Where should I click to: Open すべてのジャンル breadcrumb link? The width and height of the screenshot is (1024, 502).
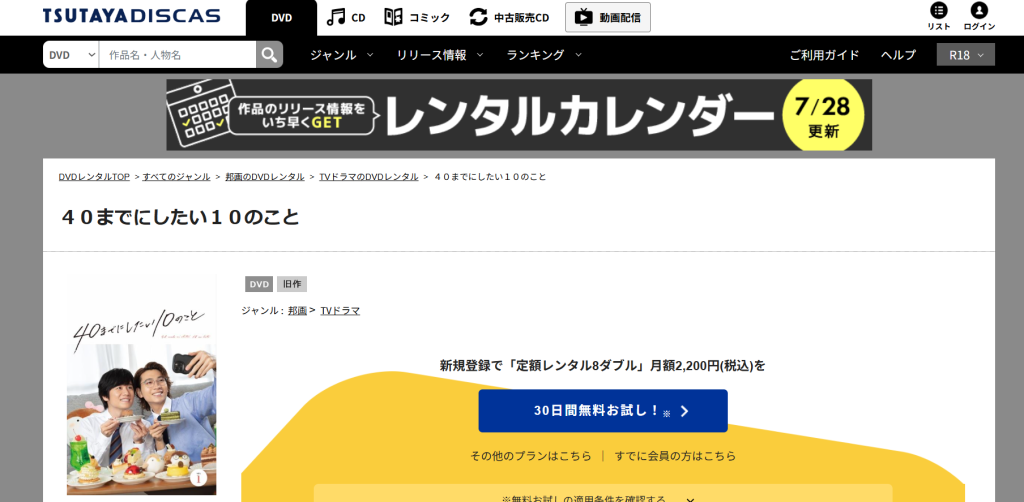click(176, 177)
